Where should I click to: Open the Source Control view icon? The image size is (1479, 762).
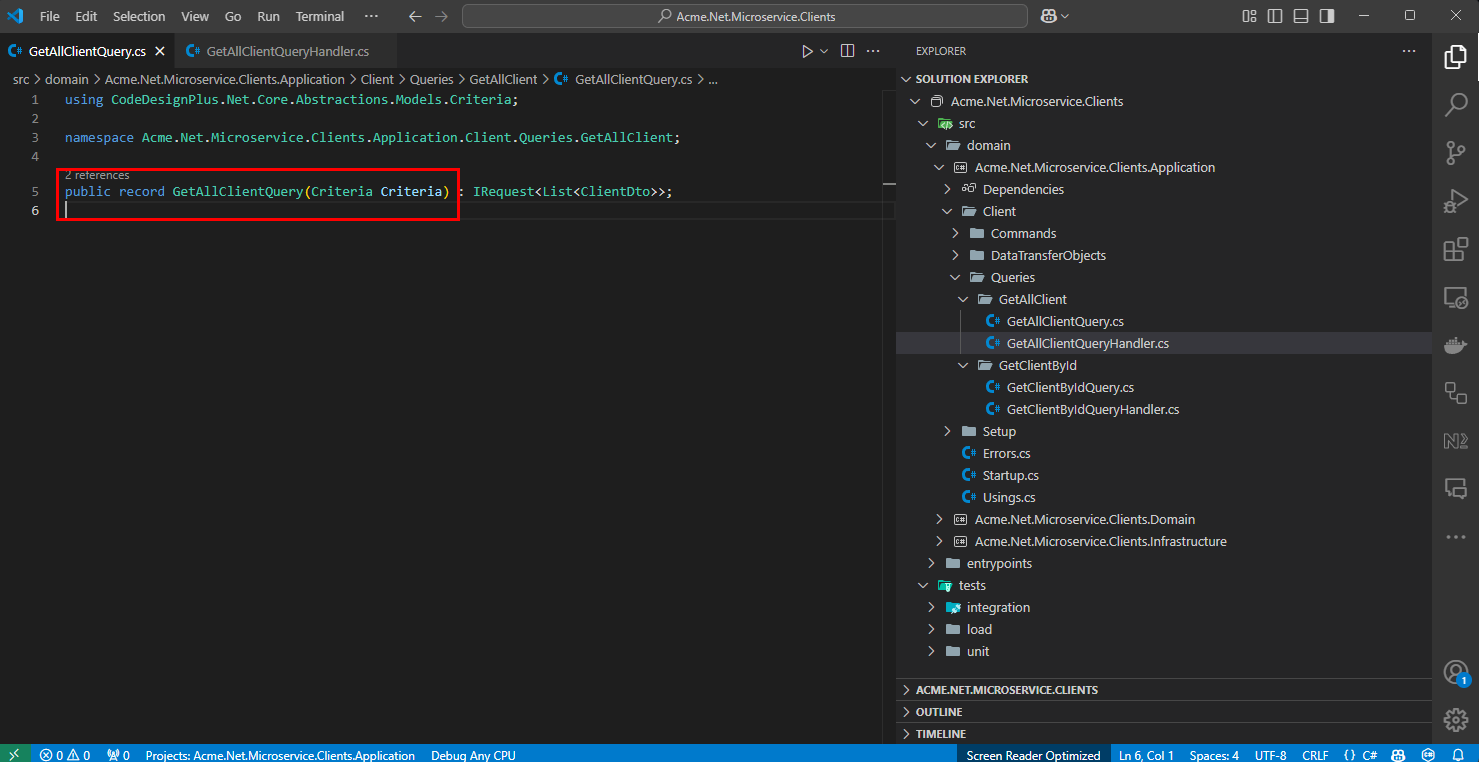[1455, 153]
